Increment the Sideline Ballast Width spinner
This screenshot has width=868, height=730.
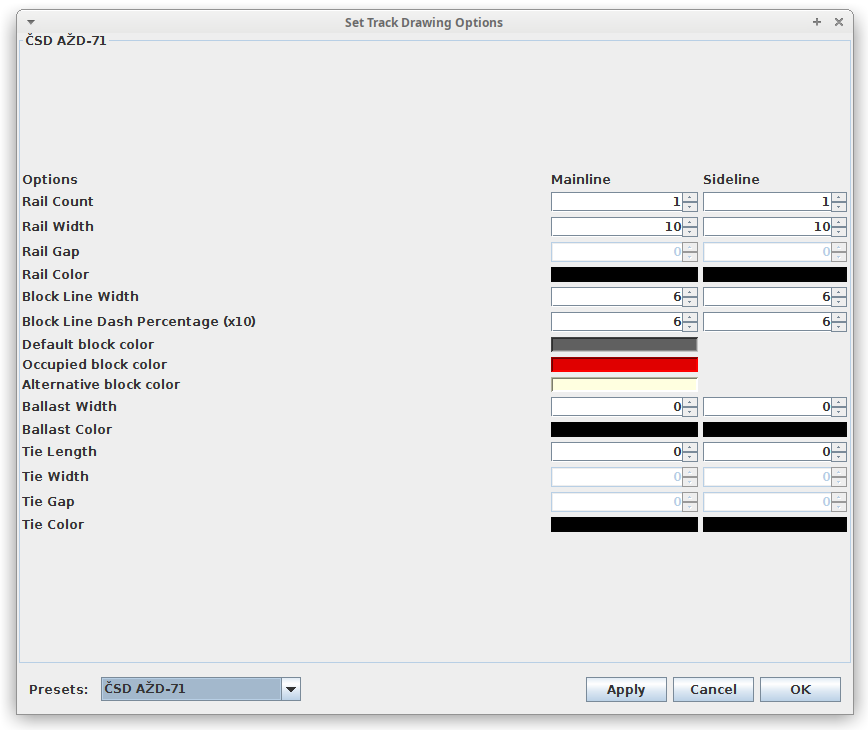point(839,402)
